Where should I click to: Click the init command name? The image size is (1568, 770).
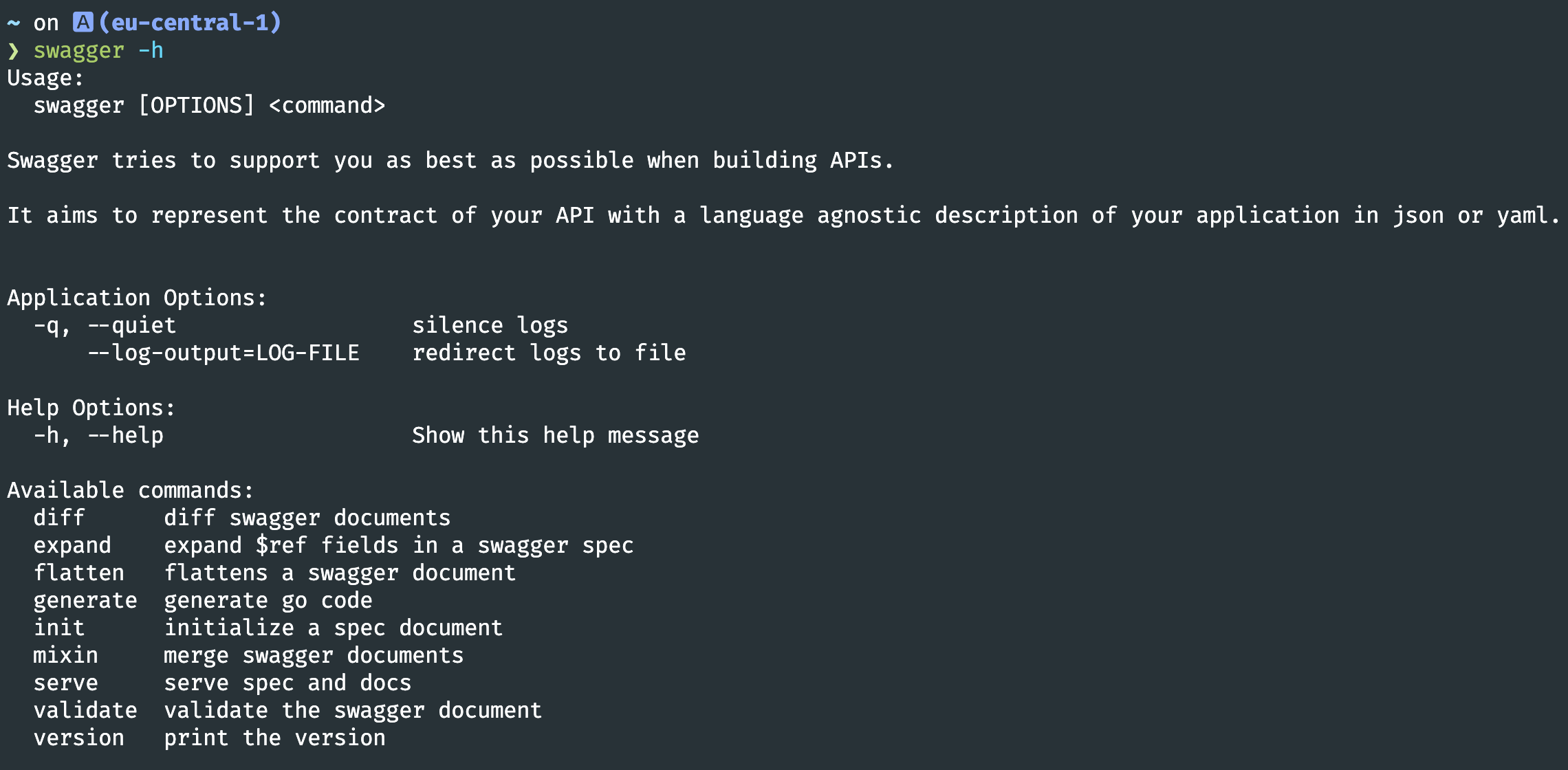[x=59, y=628]
